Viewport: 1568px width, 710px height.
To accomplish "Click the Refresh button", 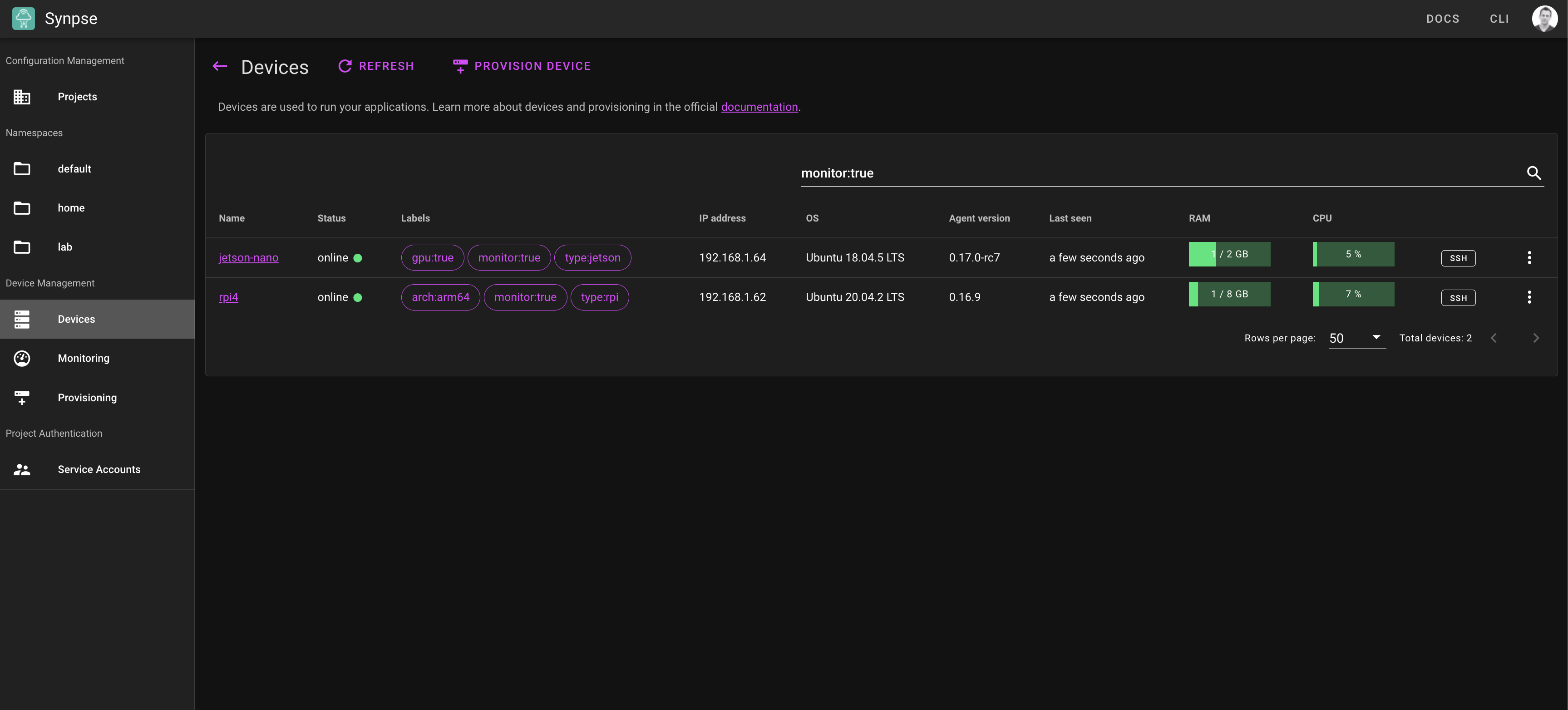I will pyautogui.click(x=376, y=66).
